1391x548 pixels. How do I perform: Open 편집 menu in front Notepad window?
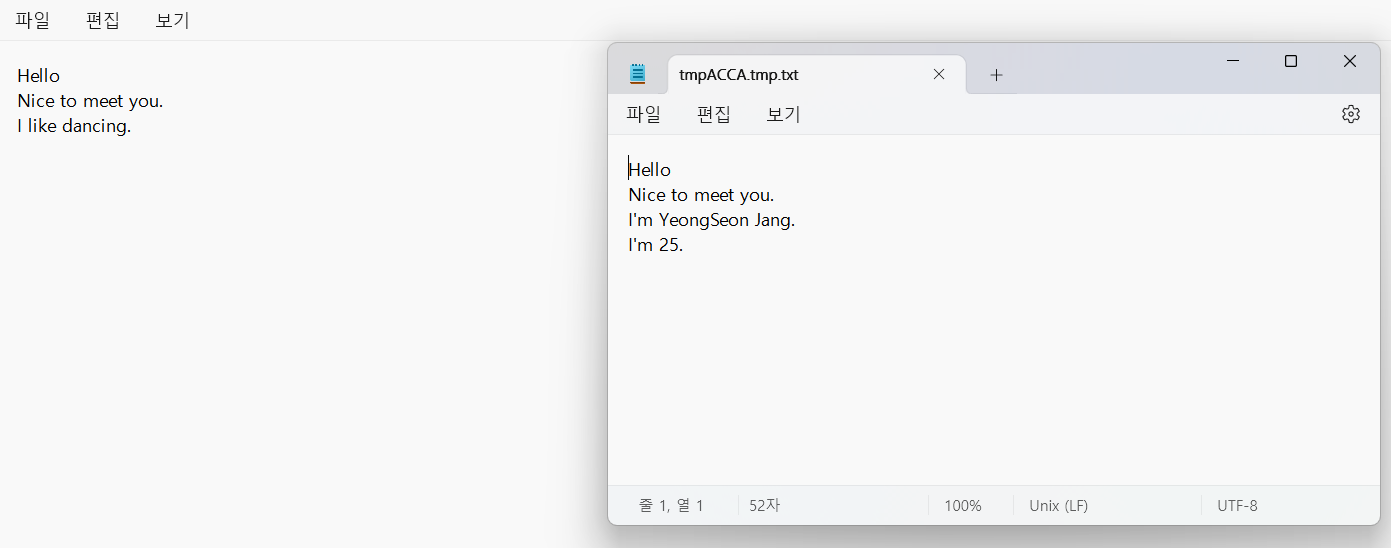click(714, 114)
